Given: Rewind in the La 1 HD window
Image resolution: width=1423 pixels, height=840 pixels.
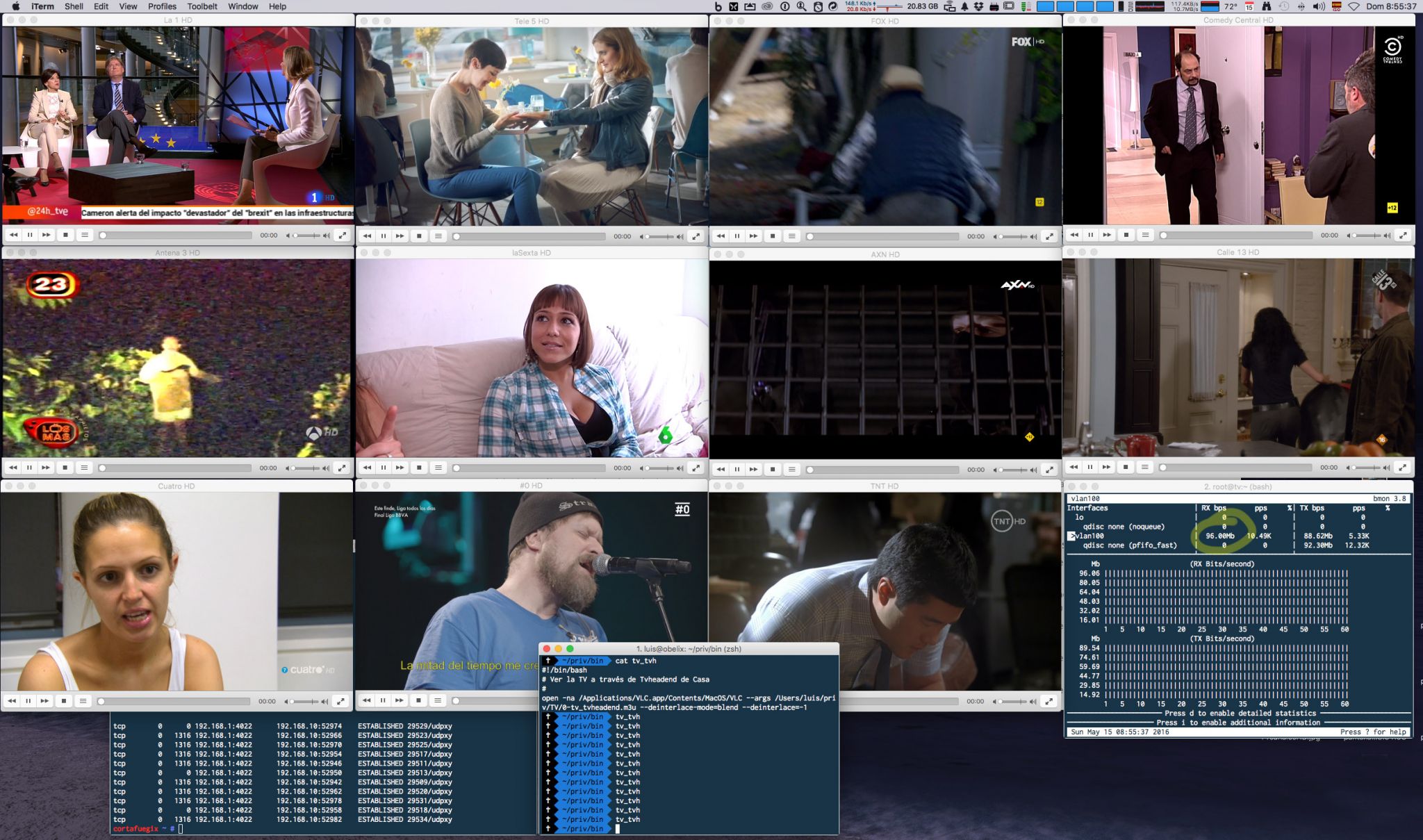Looking at the screenshot, I should pyautogui.click(x=13, y=235).
